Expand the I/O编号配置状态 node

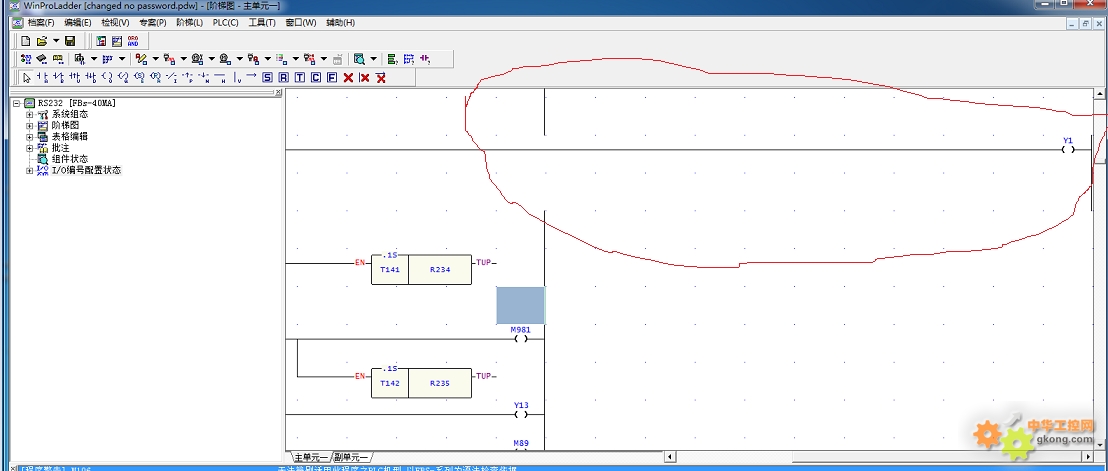30,170
